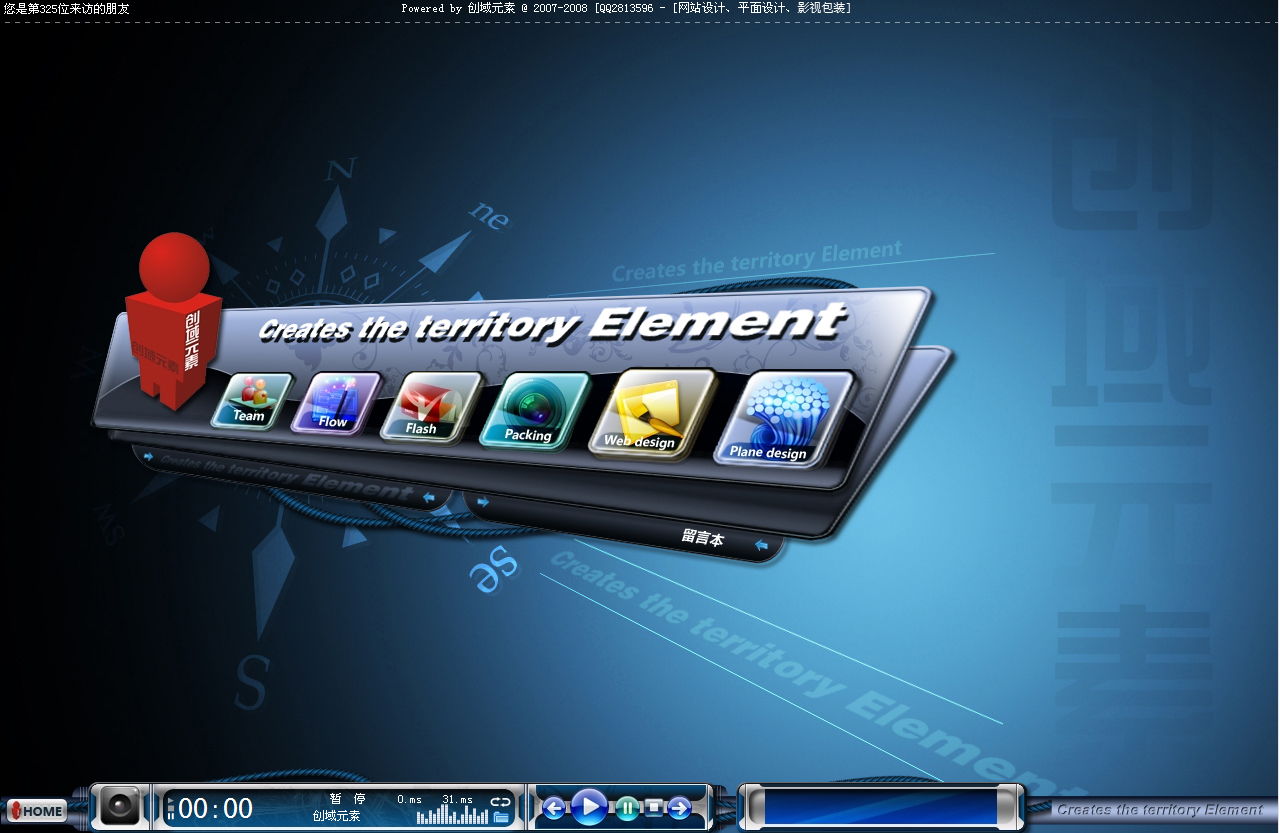Open the Team section icon
The image size is (1280, 833).
pyautogui.click(x=252, y=401)
